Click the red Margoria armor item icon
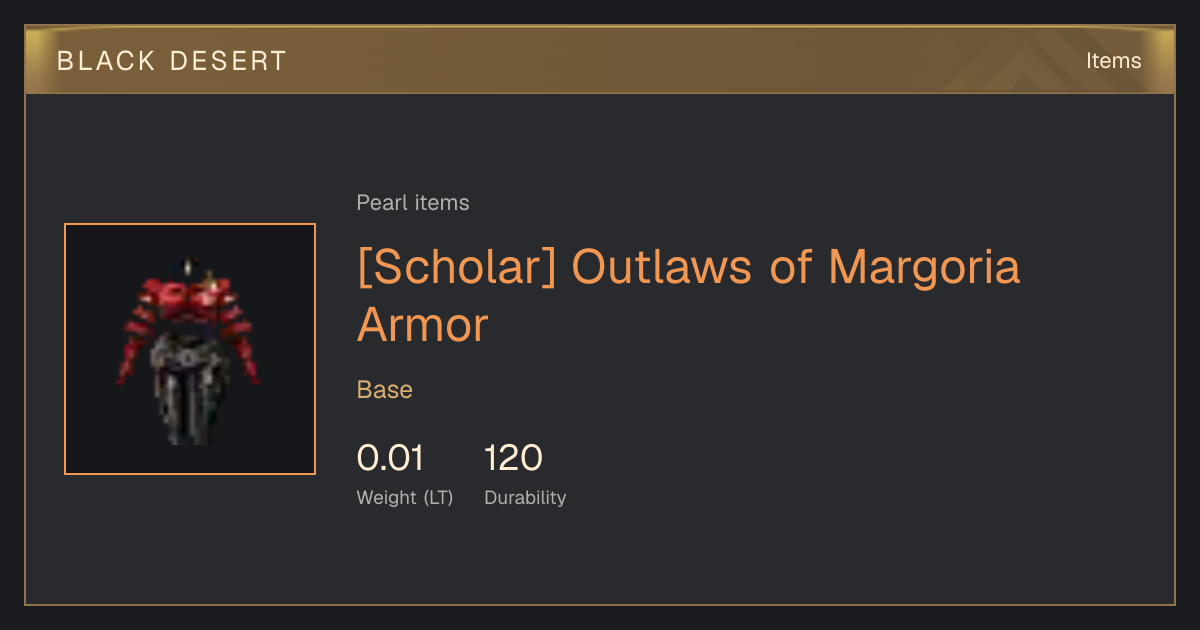This screenshot has height=630, width=1200. [189, 349]
